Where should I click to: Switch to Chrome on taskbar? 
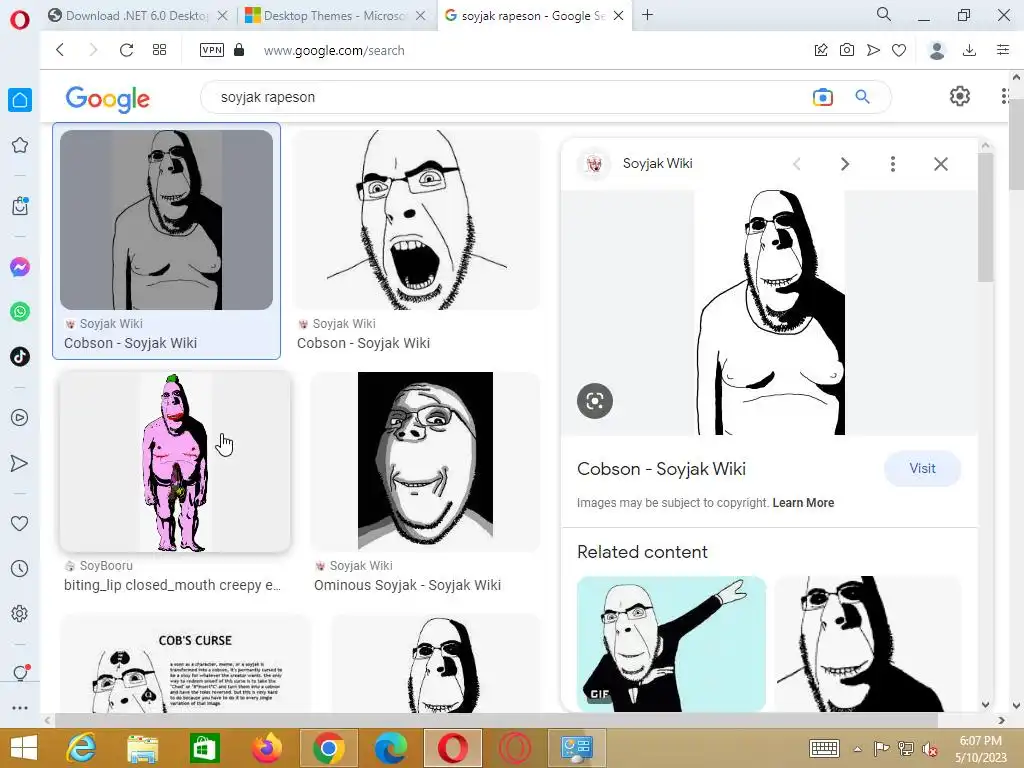pyautogui.click(x=328, y=748)
